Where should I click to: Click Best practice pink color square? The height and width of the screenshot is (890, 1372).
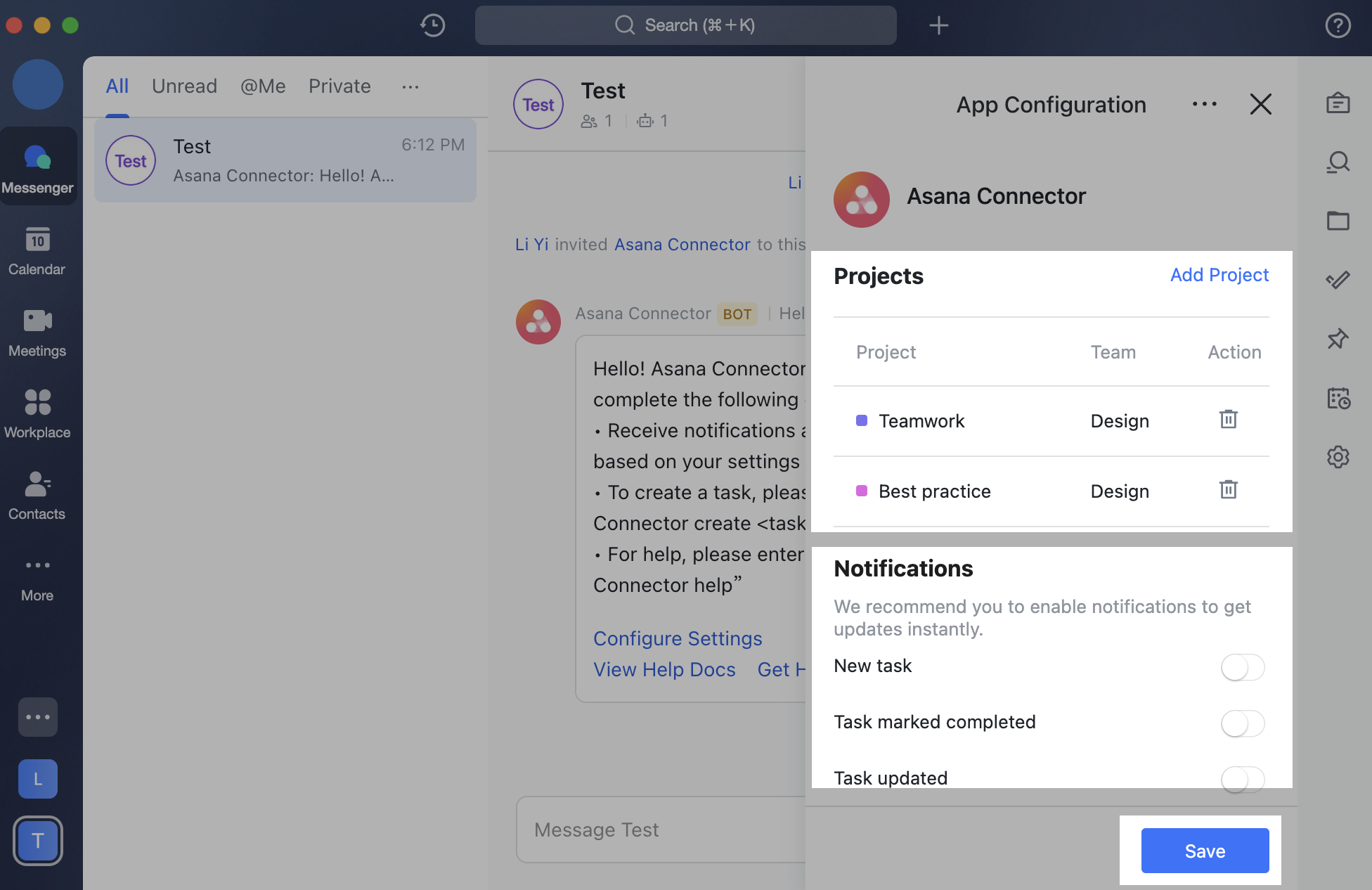click(861, 491)
